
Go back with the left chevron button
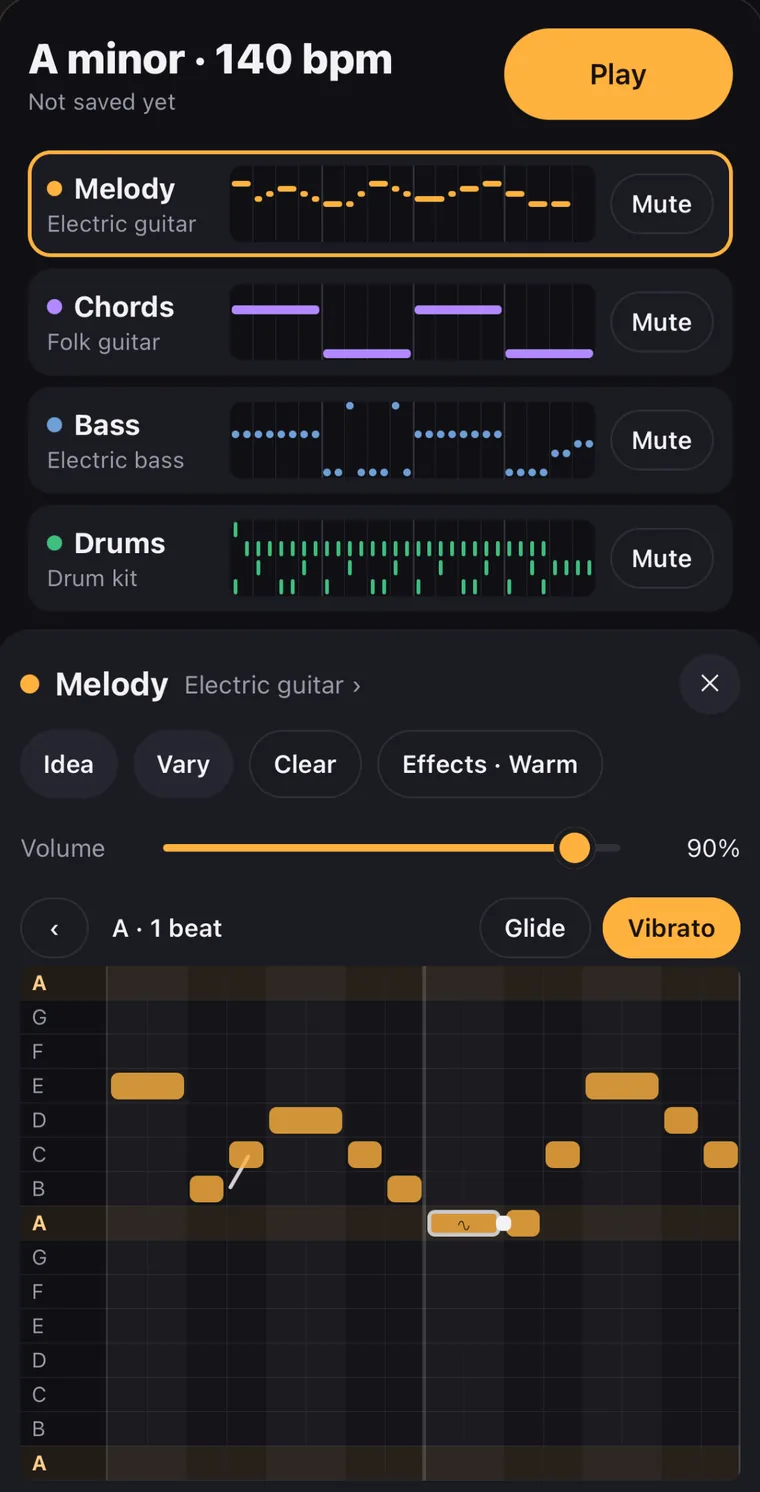[x=54, y=928]
